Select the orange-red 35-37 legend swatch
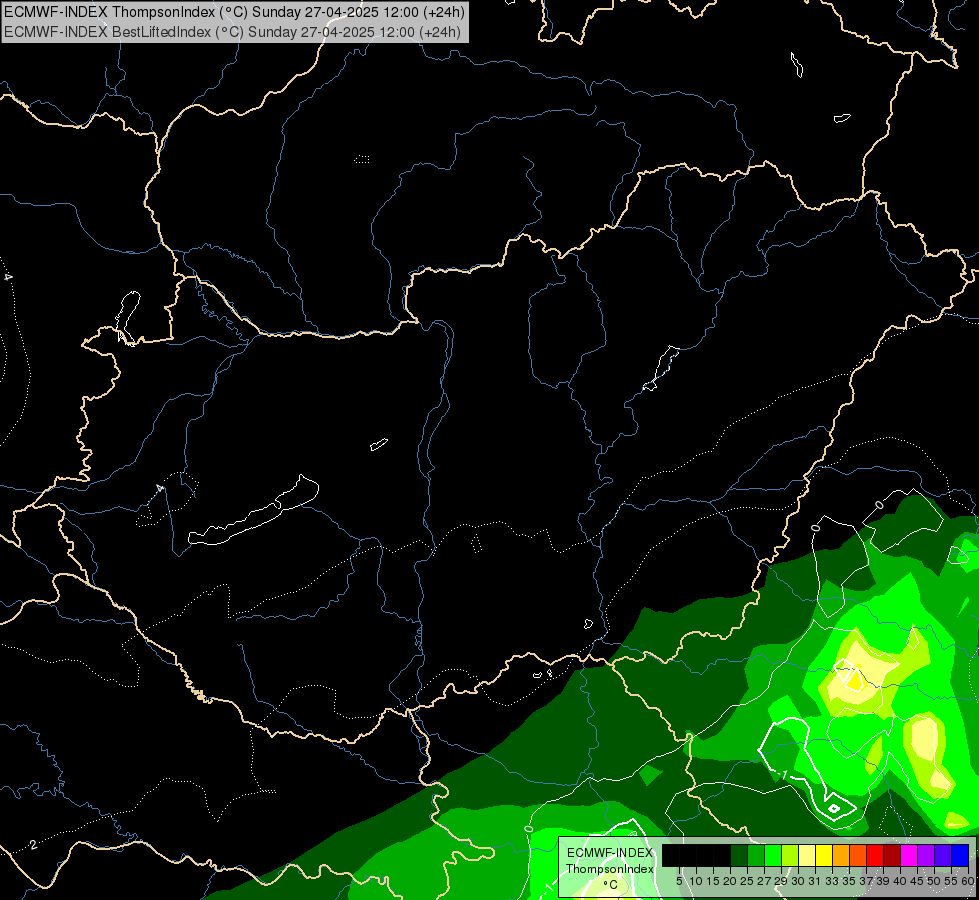Image resolution: width=979 pixels, height=900 pixels. [x=858, y=855]
